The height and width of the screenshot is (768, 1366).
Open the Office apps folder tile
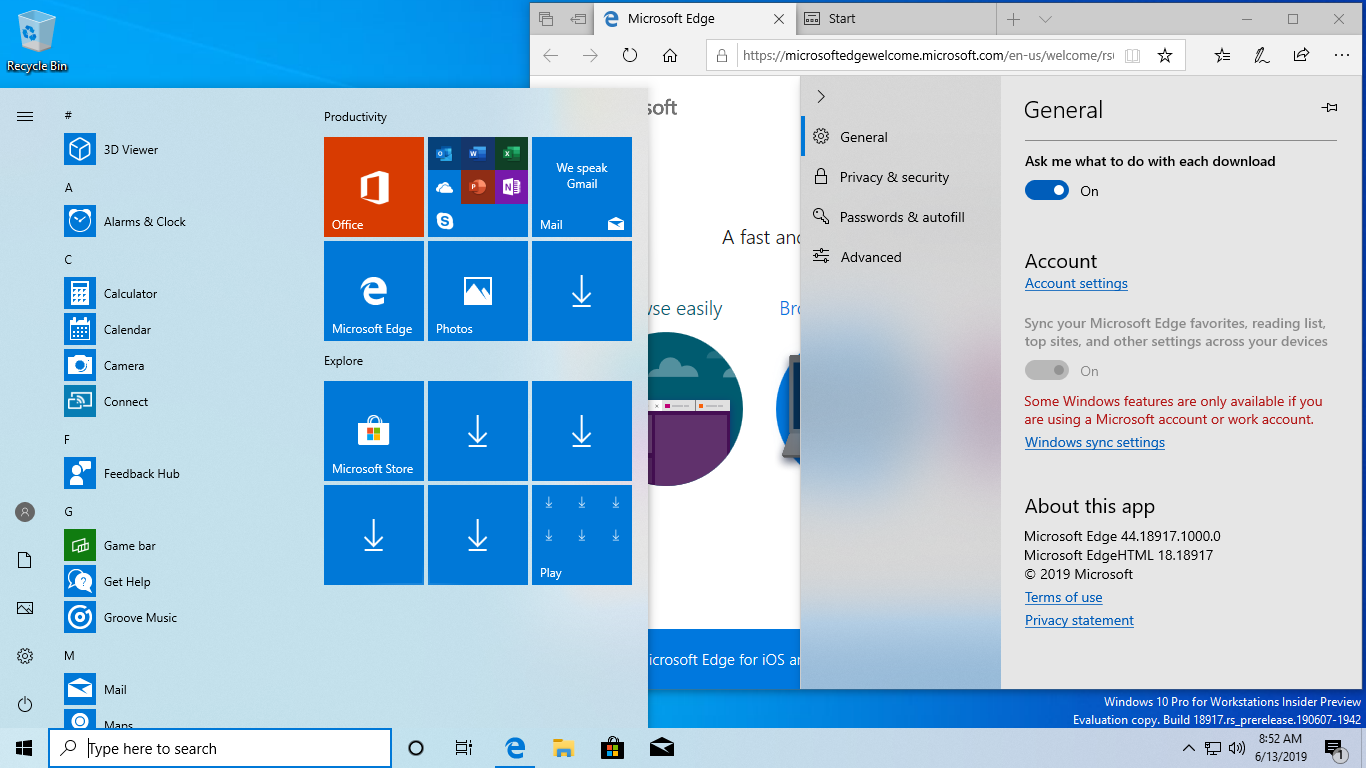point(478,187)
